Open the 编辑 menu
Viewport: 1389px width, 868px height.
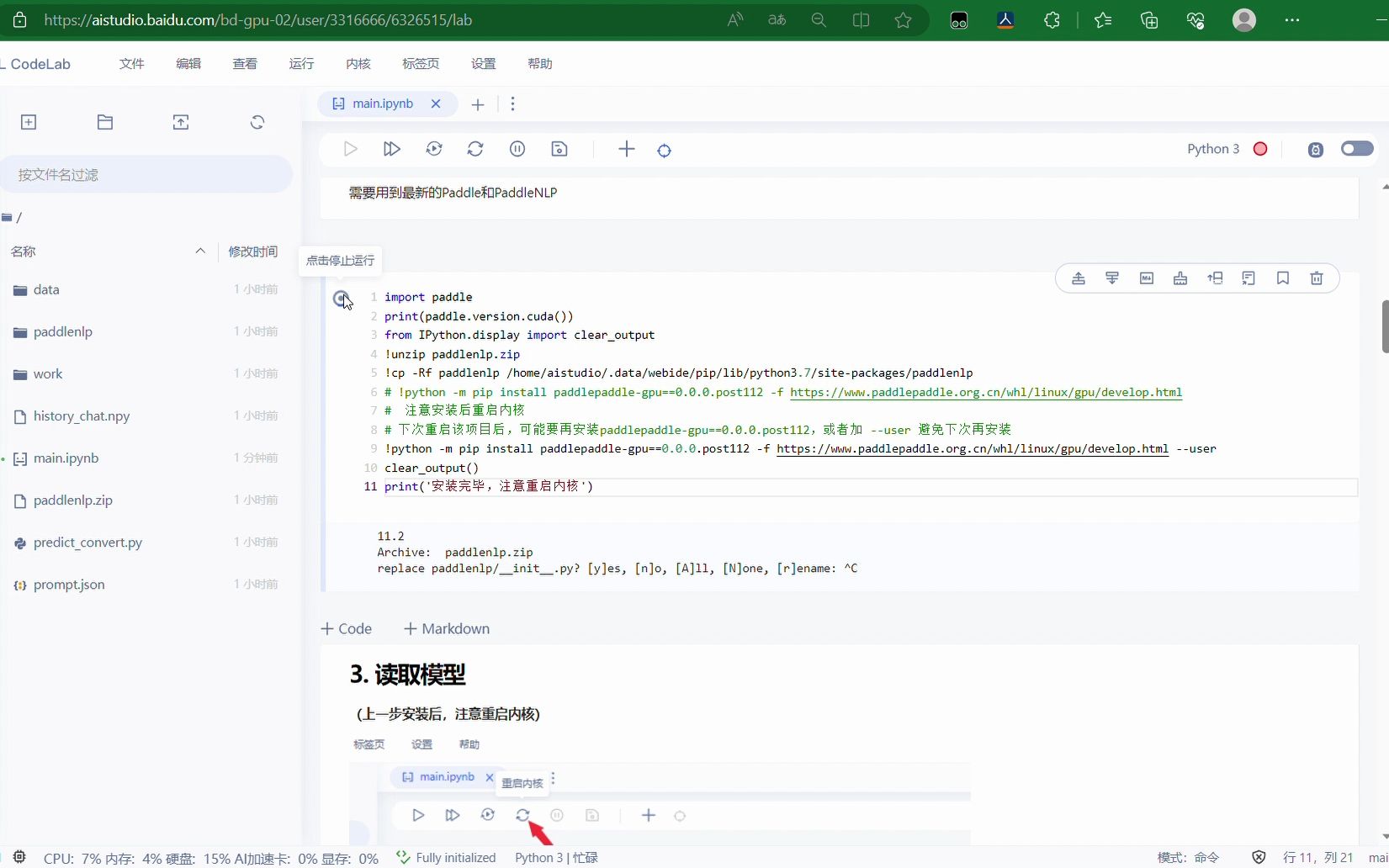(188, 64)
